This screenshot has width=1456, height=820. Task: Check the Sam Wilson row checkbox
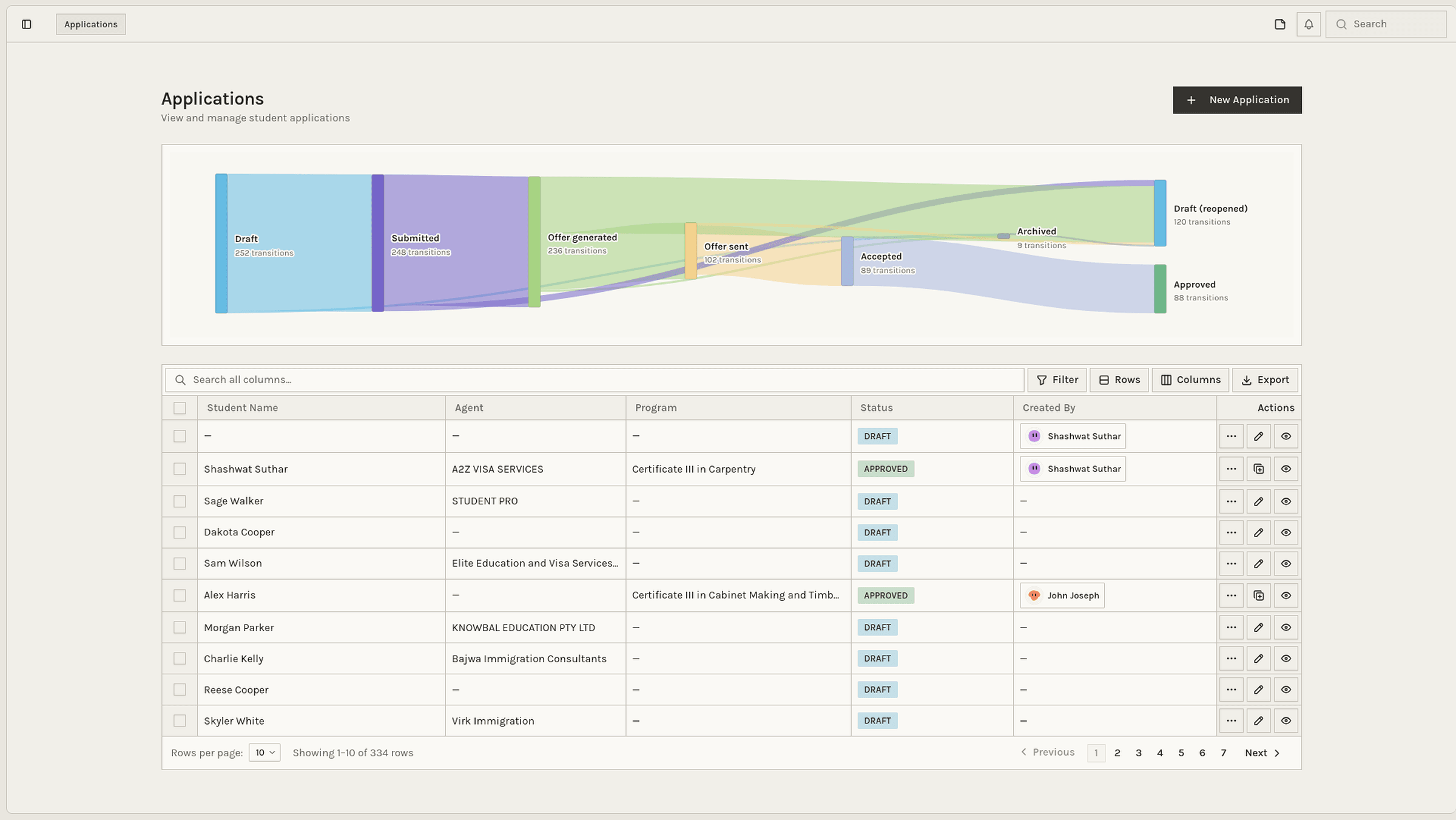(180, 563)
